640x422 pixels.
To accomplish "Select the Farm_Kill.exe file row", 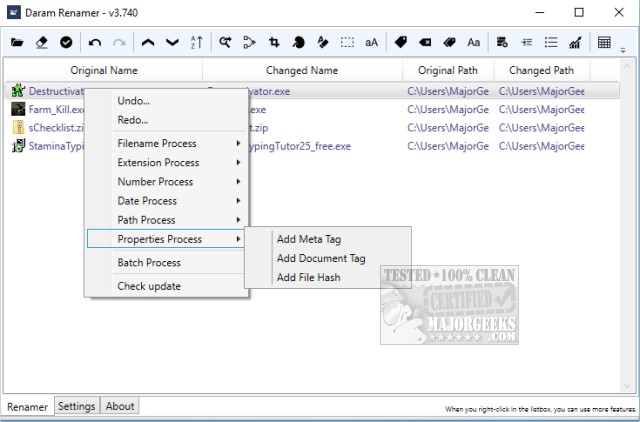I will click(312, 109).
